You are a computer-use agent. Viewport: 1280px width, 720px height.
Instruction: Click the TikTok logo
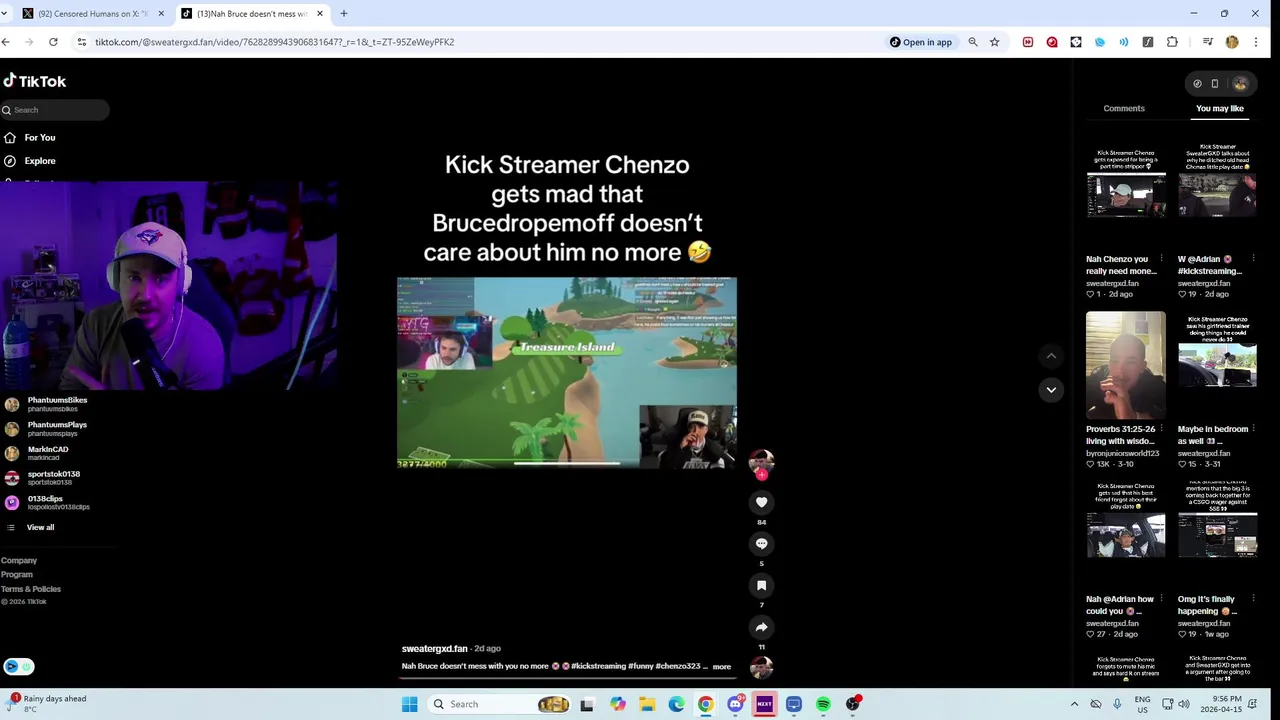point(35,81)
